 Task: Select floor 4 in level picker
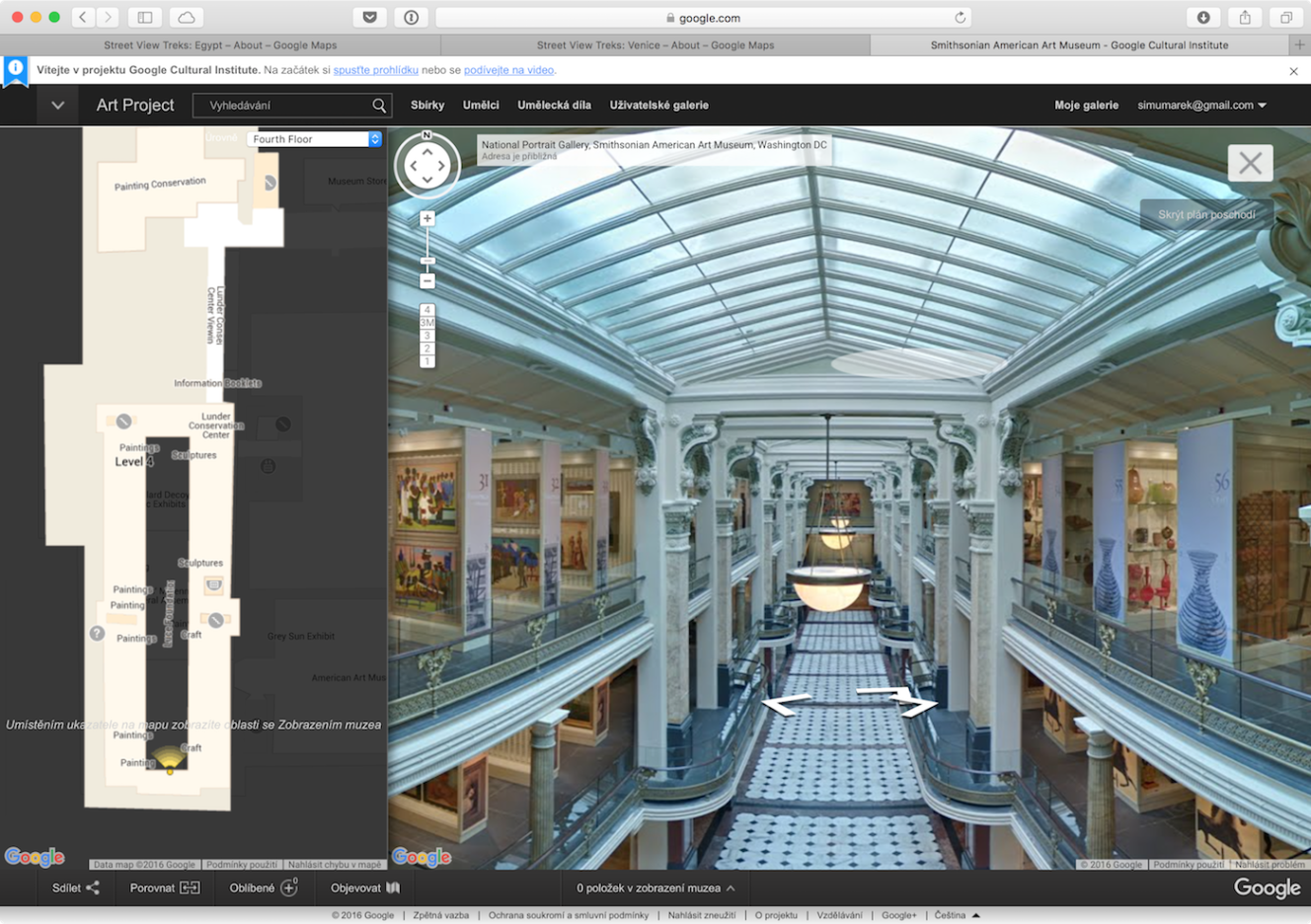coord(427,310)
